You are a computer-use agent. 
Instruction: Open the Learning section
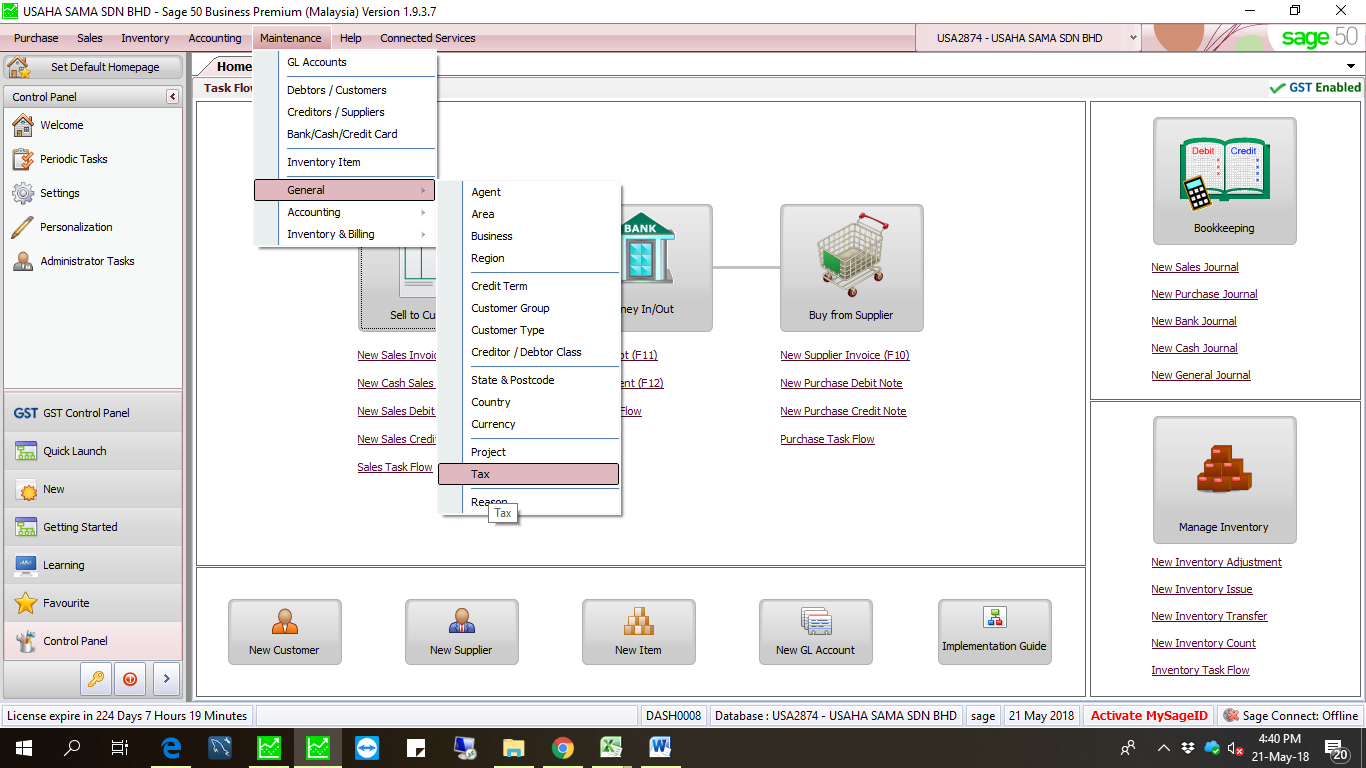[93, 565]
